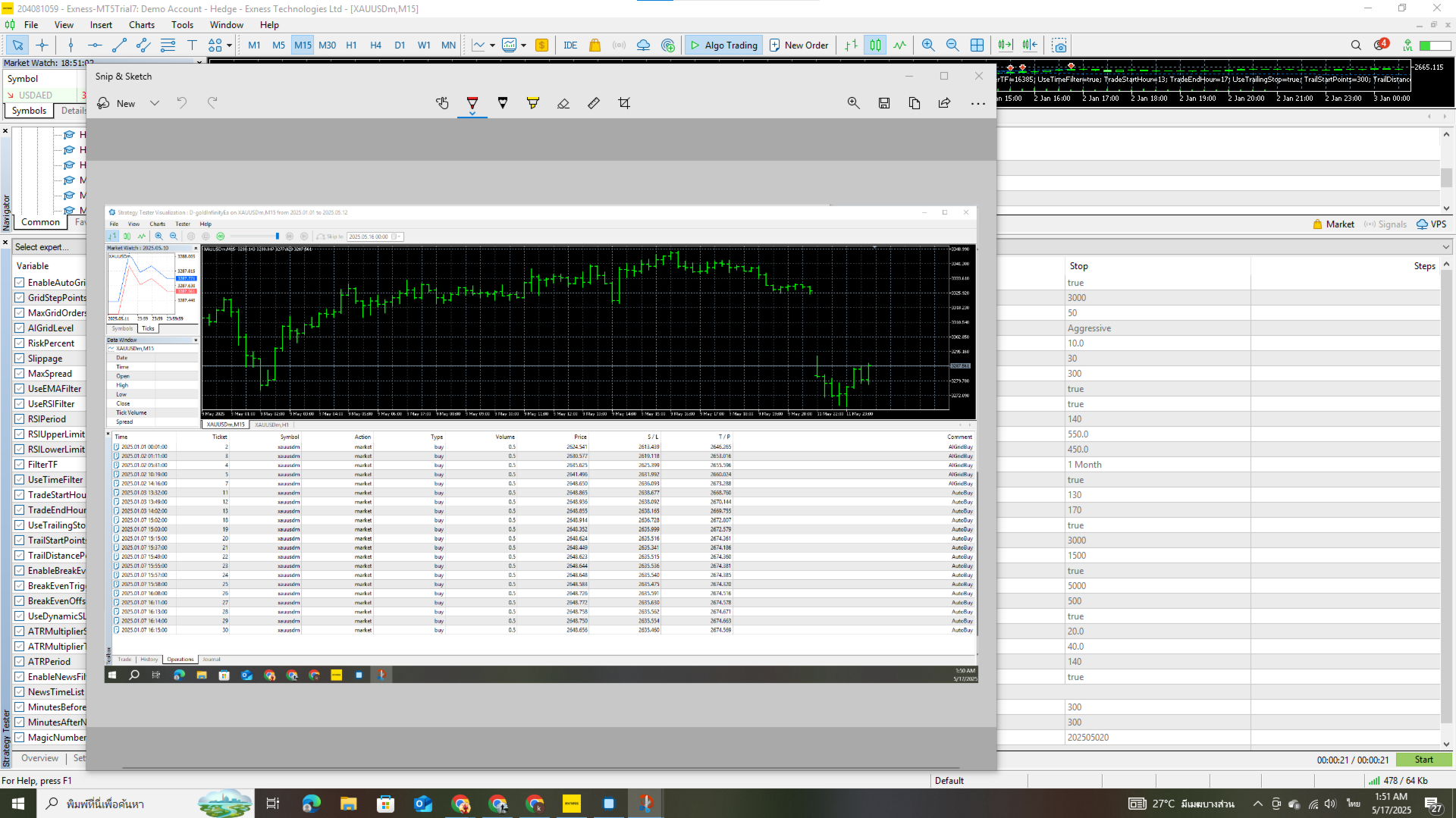
Task: Open See more menu in Snip & Sketch
Action: (x=978, y=103)
